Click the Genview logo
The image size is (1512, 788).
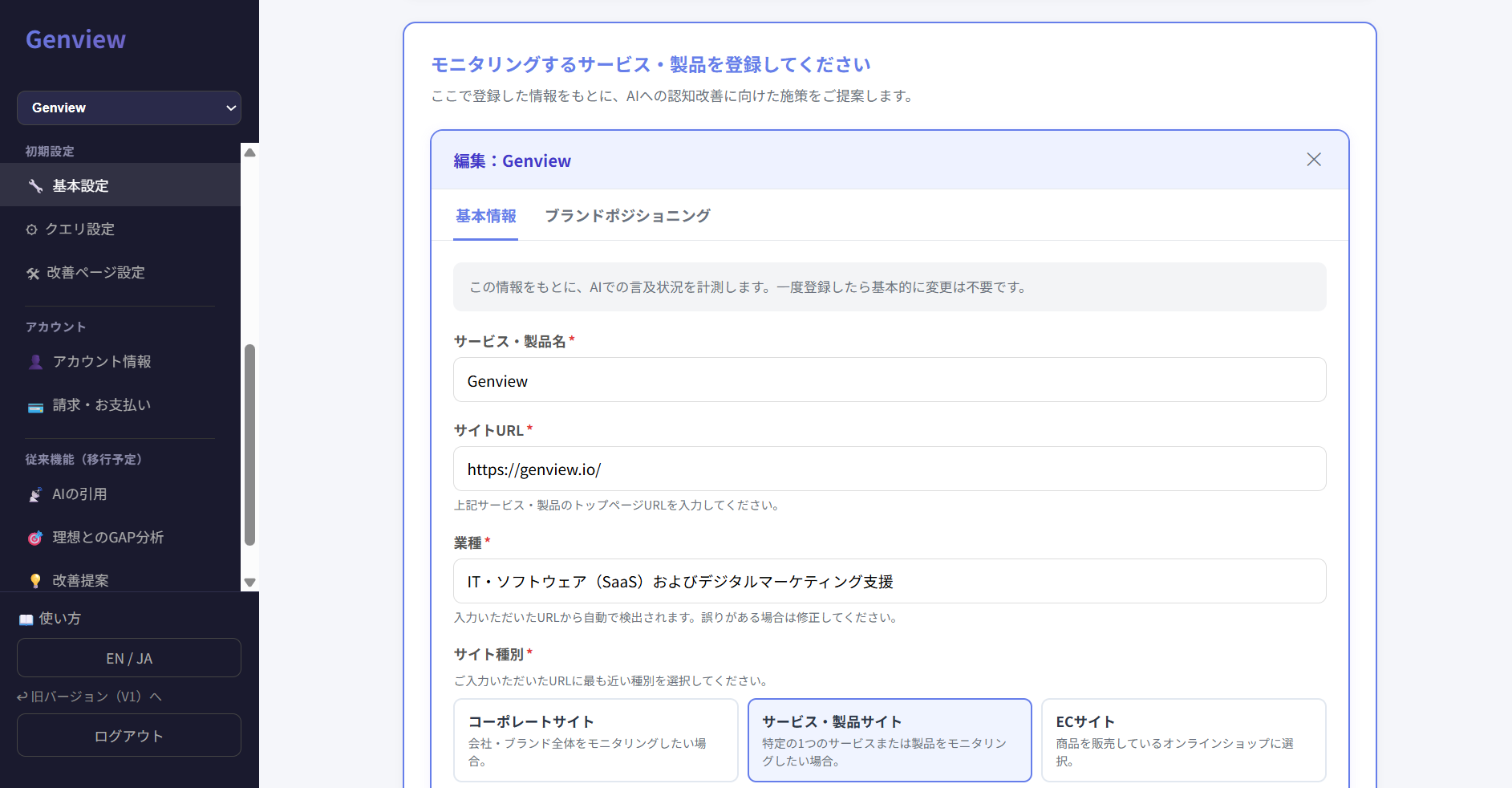75,39
